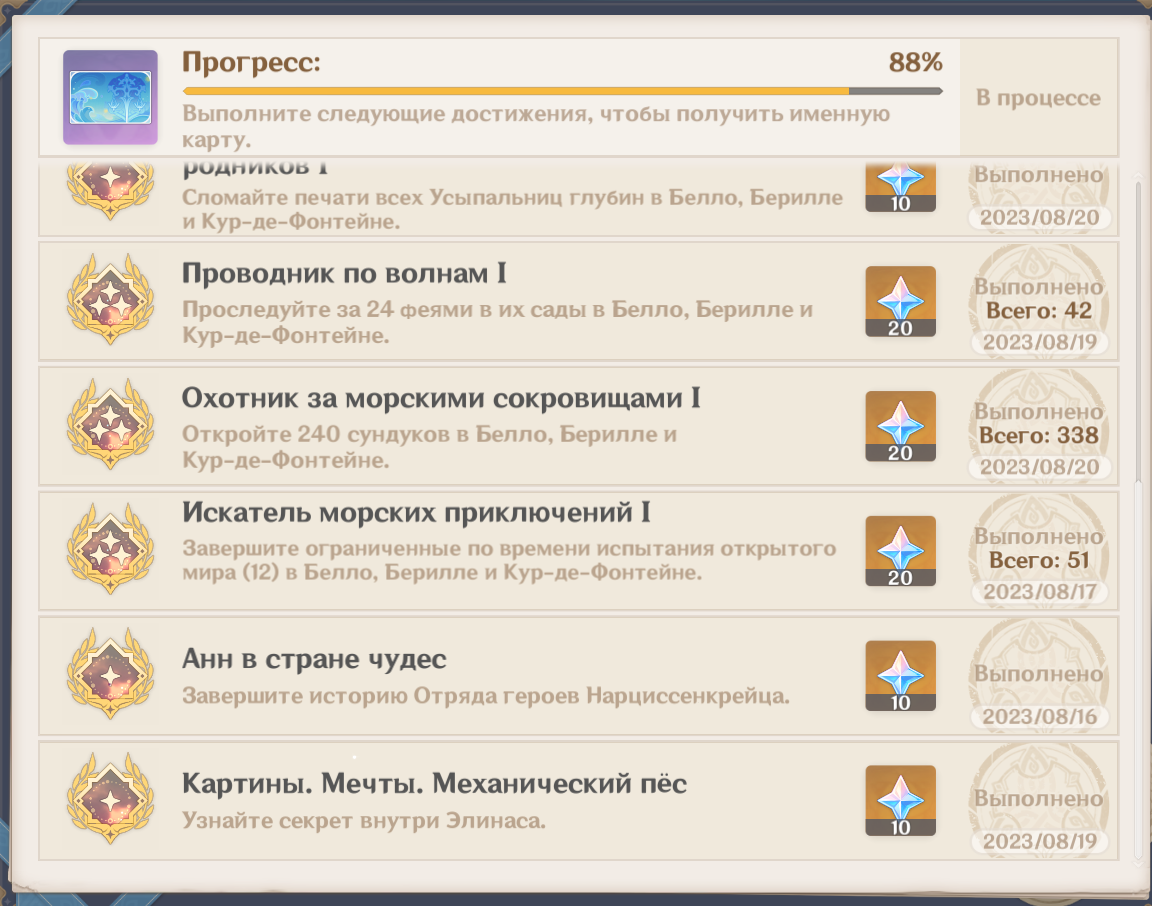Select the Анн в стране чудес title text
Viewport: 1152px width, 906px height.
click(x=314, y=660)
